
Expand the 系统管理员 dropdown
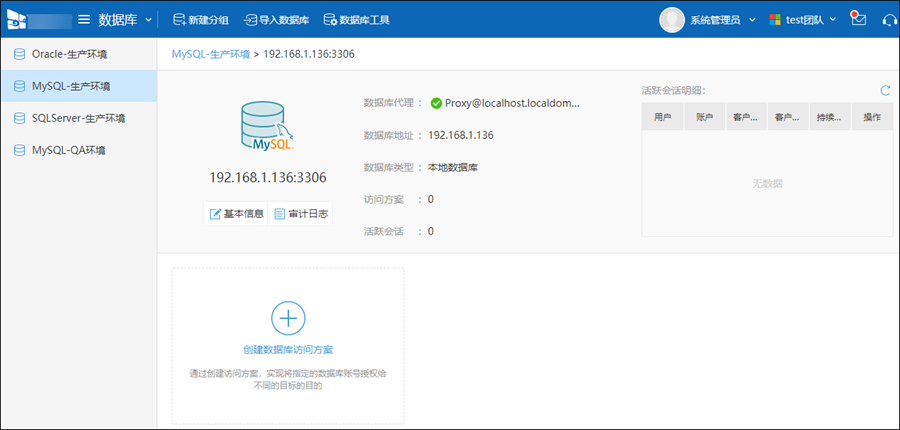point(723,20)
